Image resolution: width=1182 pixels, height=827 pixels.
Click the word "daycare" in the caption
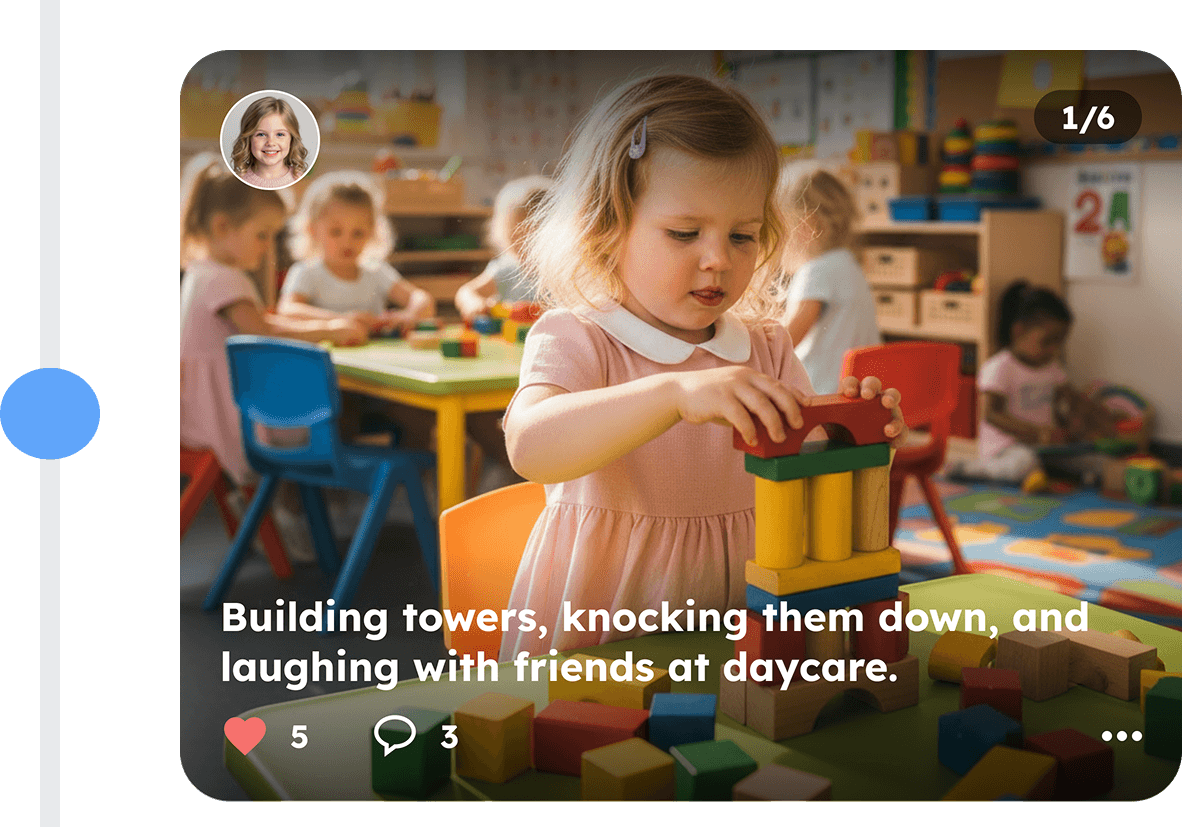(x=810, y=669)
